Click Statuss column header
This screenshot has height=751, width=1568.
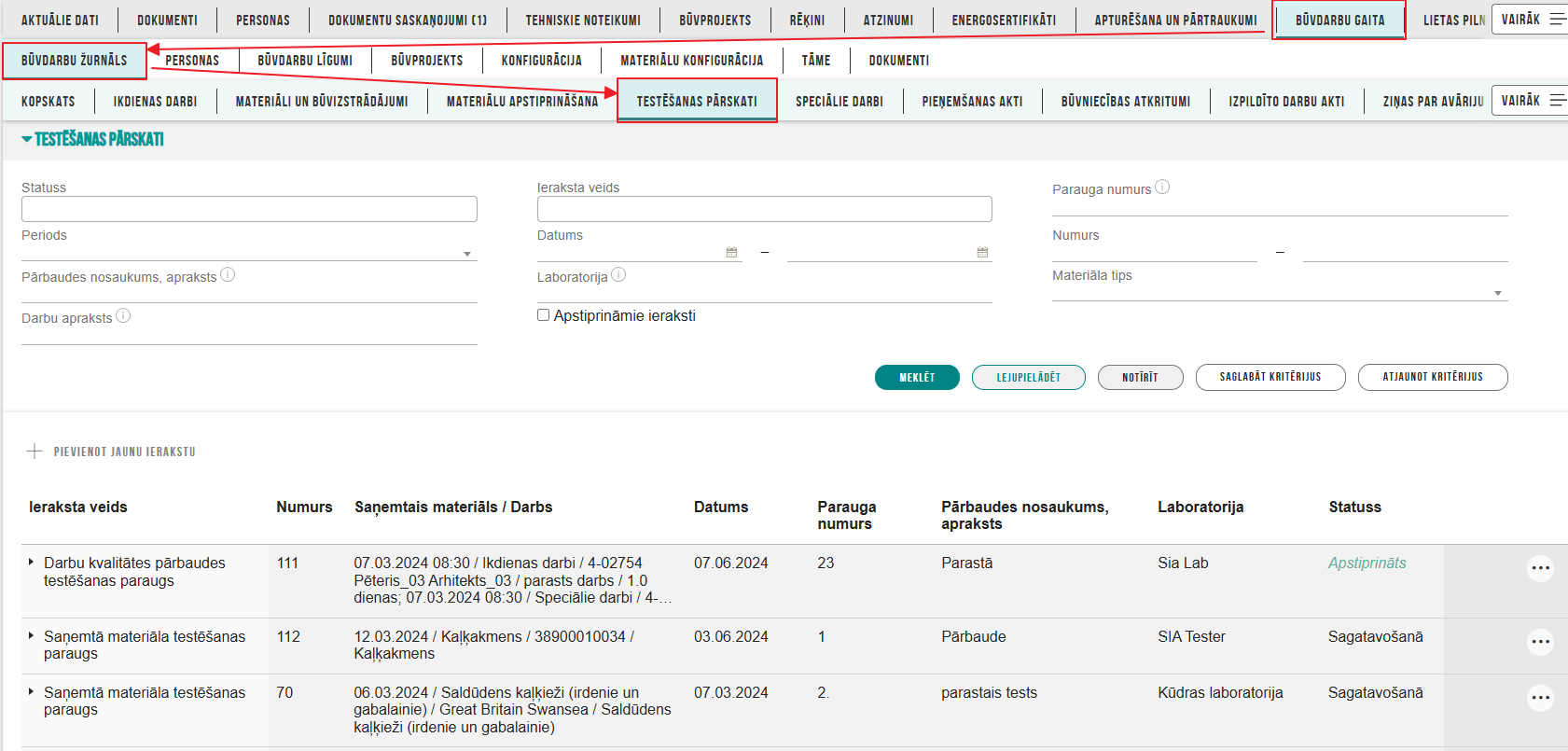1354,507
